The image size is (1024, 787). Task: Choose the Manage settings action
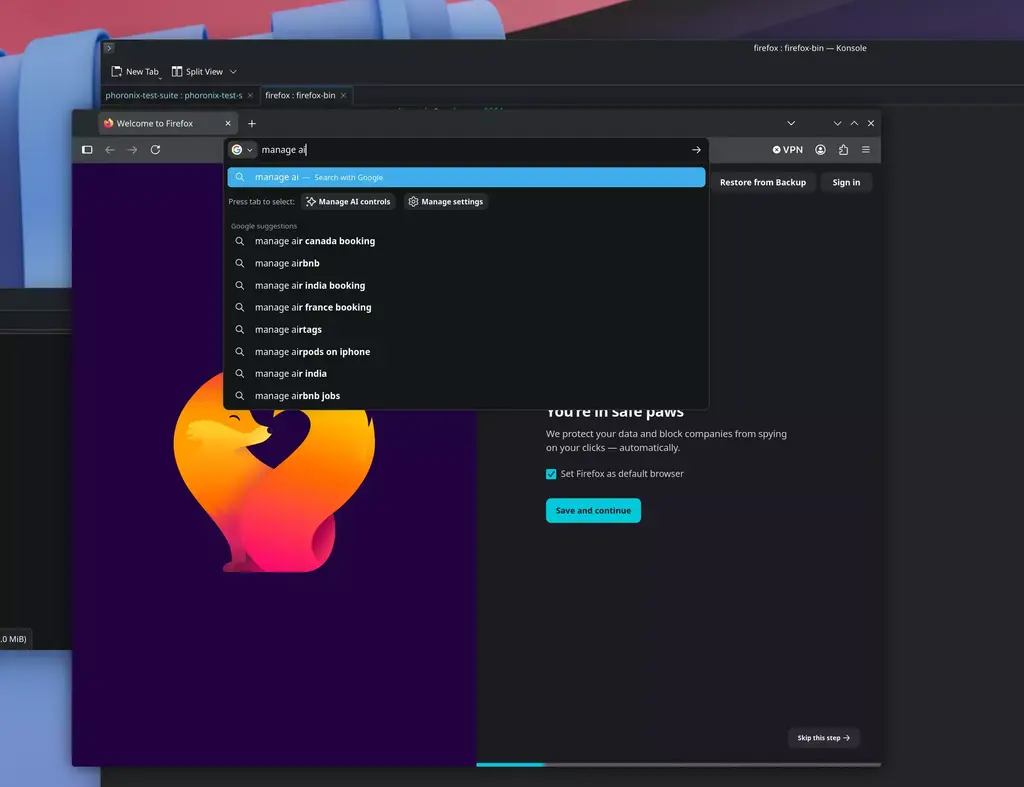(x=446, y=202)
